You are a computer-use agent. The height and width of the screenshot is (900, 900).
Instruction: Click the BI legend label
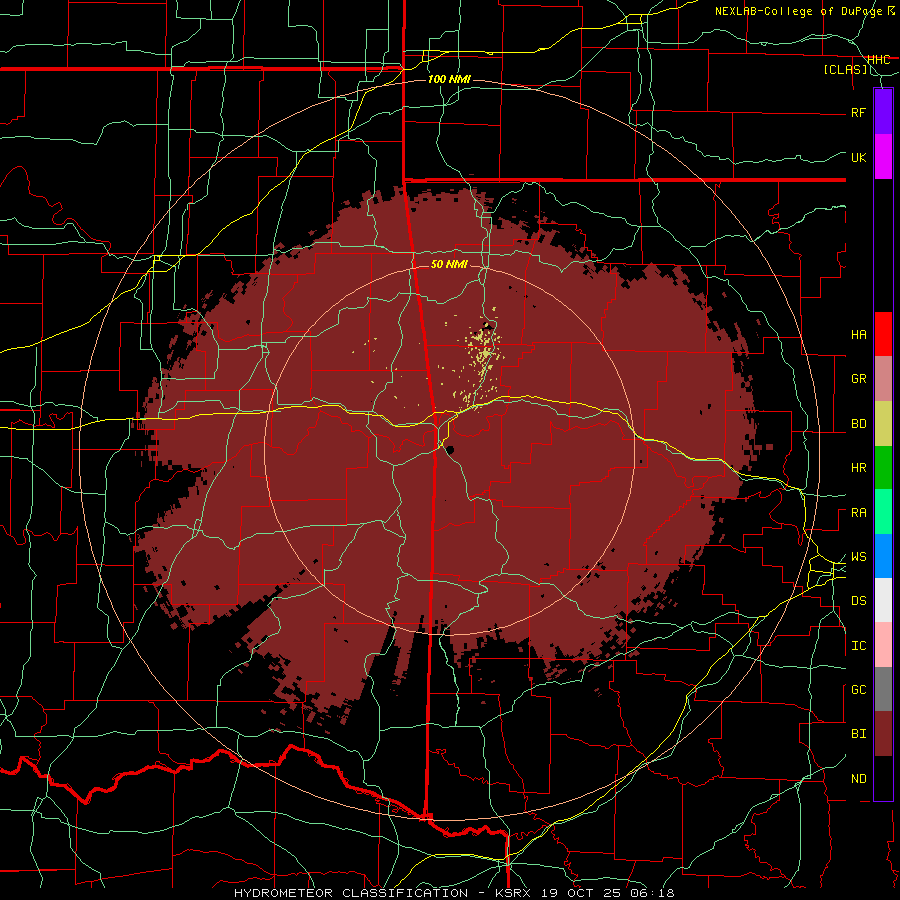[859, 733]
